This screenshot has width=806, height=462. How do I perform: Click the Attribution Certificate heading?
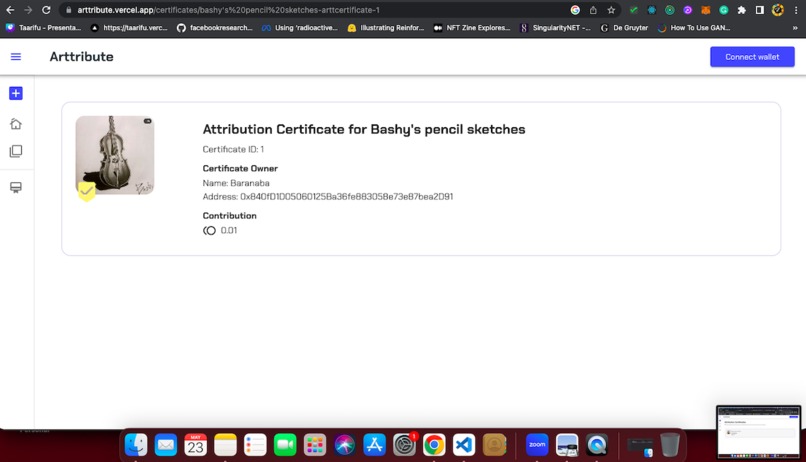click(x=364, y=129)
